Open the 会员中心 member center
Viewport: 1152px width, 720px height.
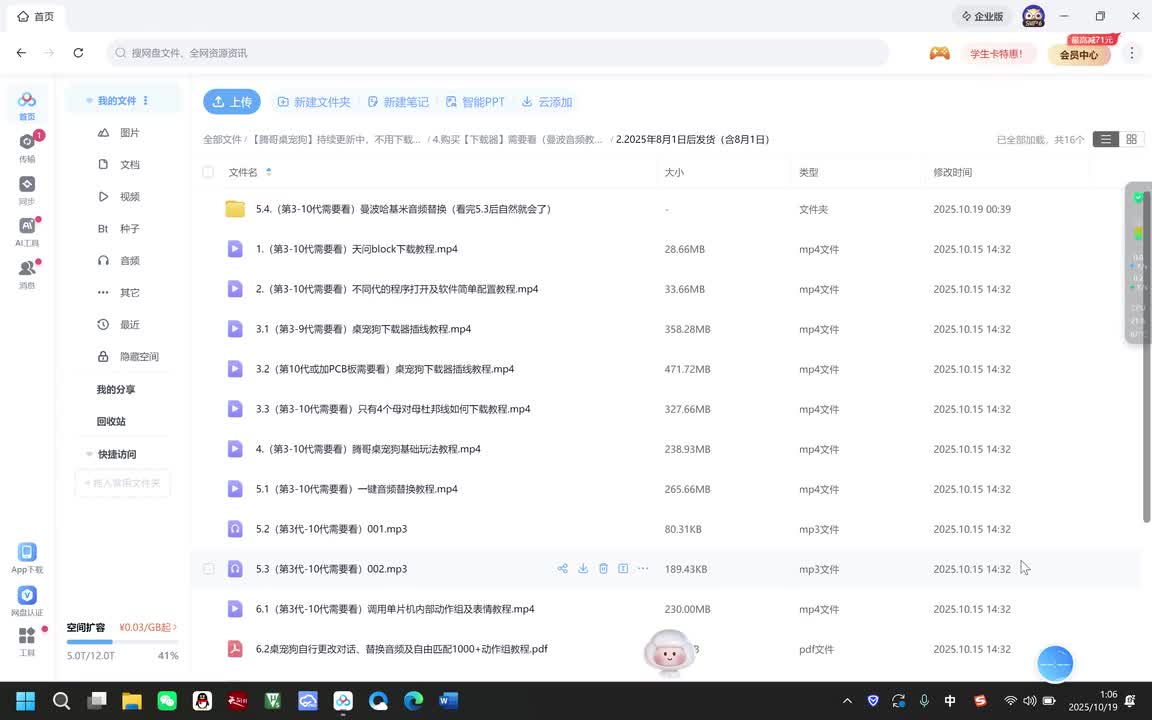pyautogui.click(x=1079, y=54)
